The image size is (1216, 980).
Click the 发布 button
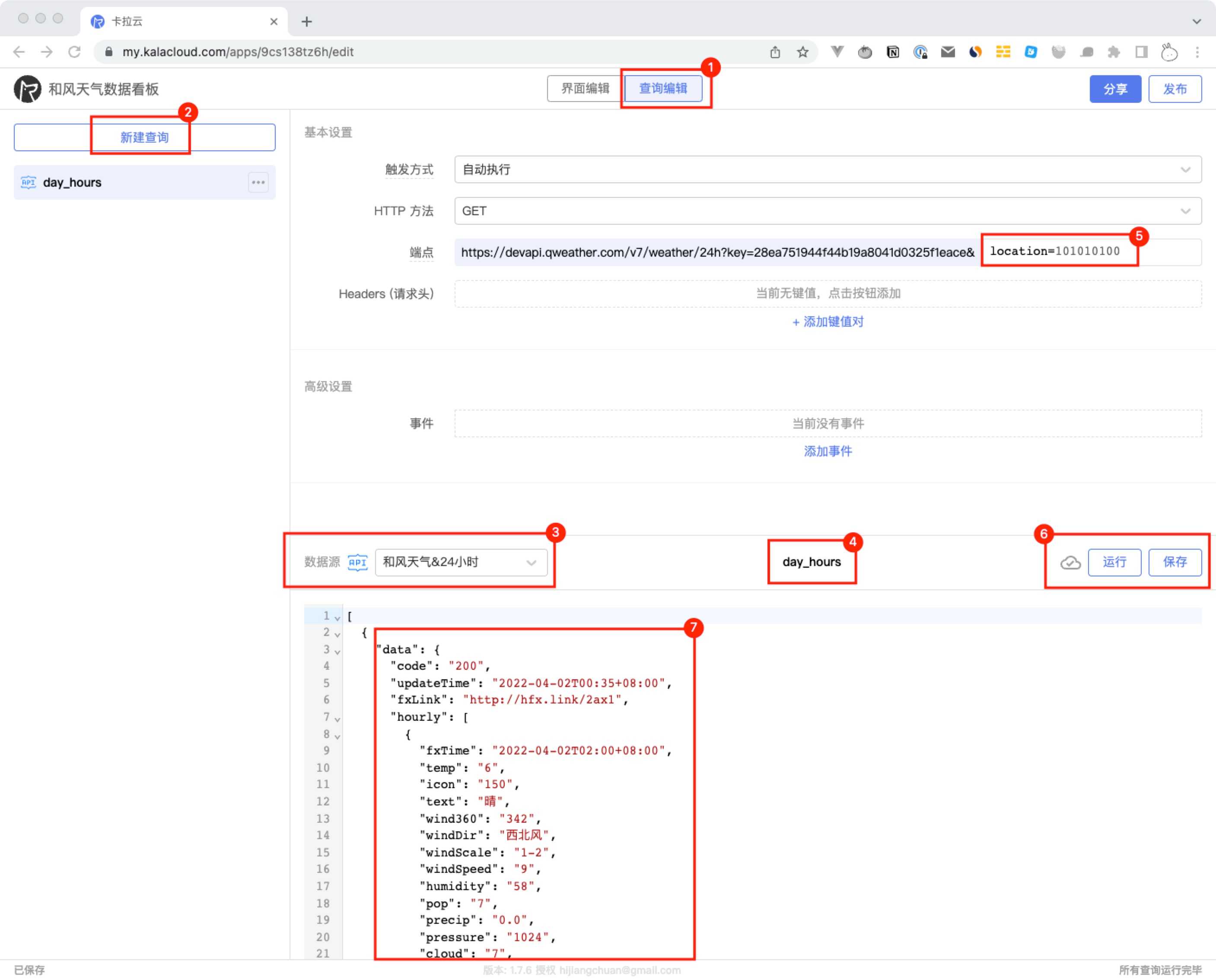pyautogui.click(x=1175, y=89)
